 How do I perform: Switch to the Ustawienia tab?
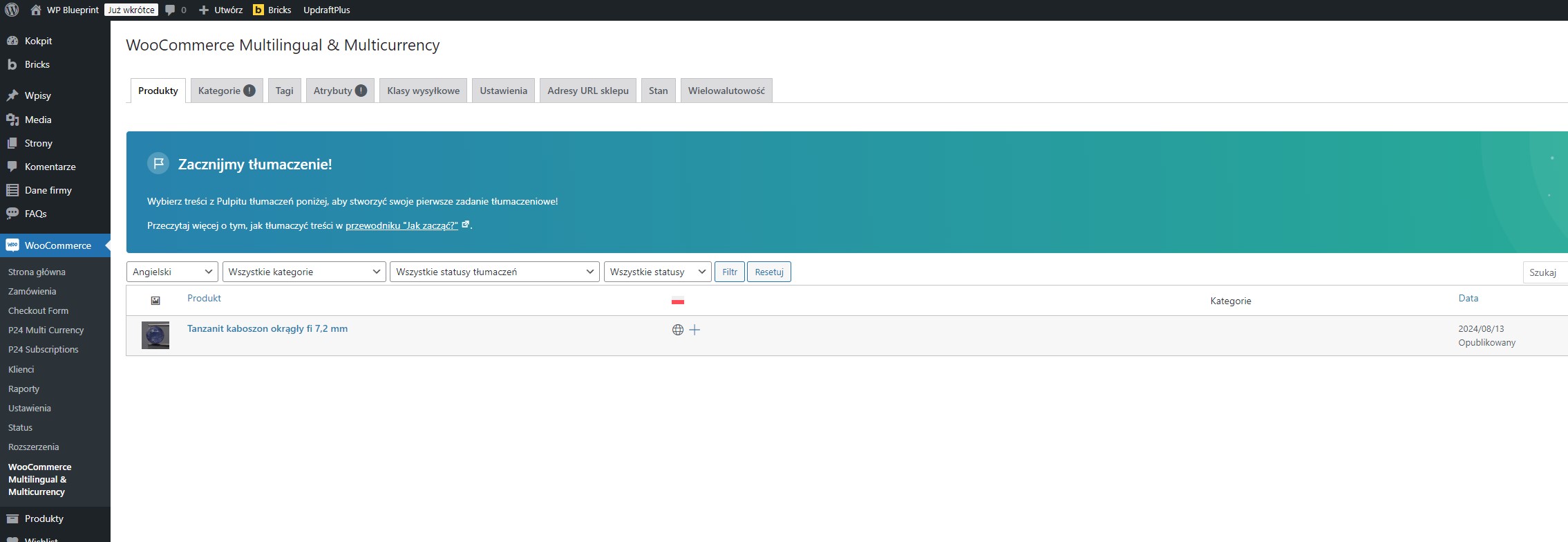coord(504,91)
